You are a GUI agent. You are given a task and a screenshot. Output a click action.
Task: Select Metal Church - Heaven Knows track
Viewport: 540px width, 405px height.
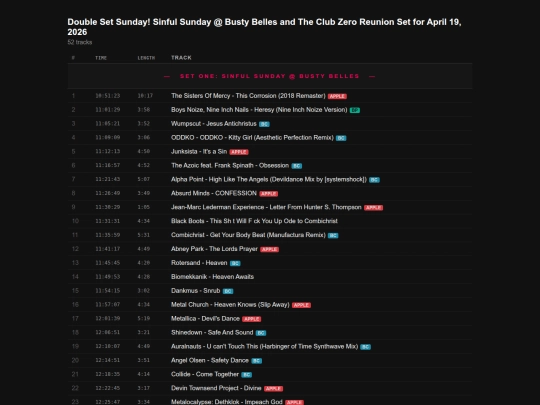(x=230, y=305)
